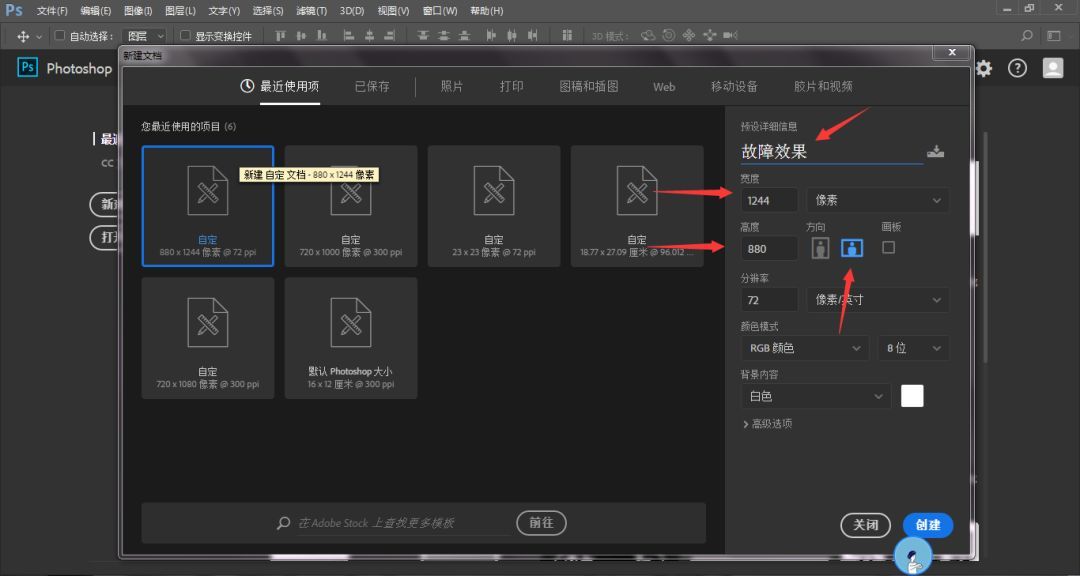Viewport: 1080px width, 576px height.
Task: Select landscape orientation button
Action: (x=852, y=248)
